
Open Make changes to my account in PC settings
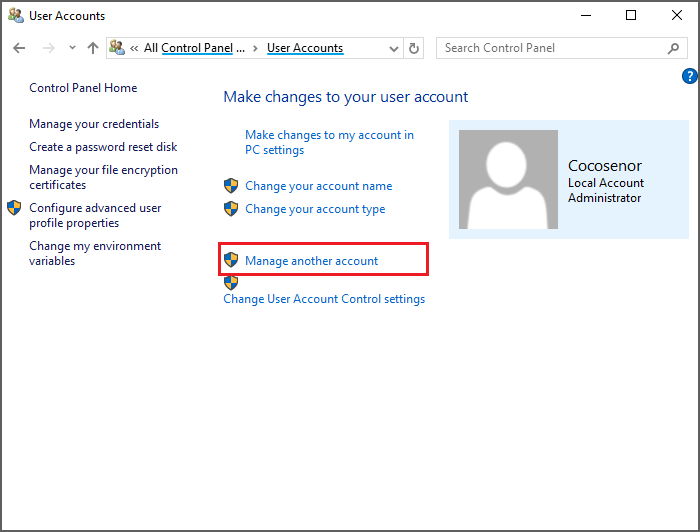329,142
